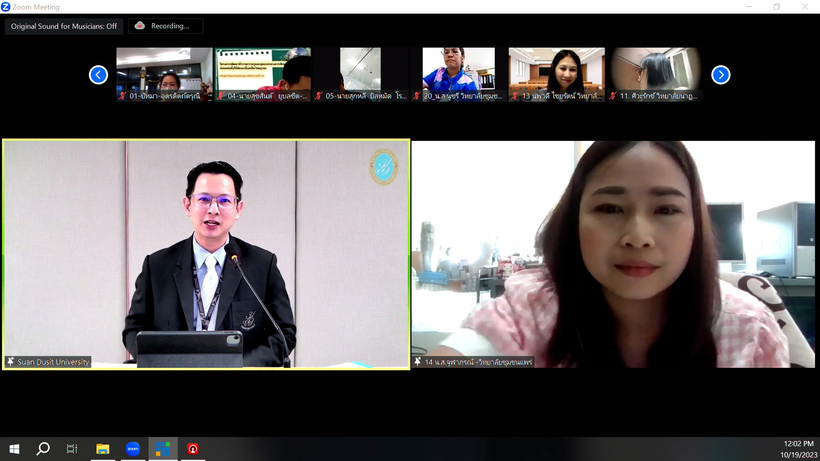820x461 pixels.
Task: Click participant 14's pinned video tile
Action: point(613,250)
